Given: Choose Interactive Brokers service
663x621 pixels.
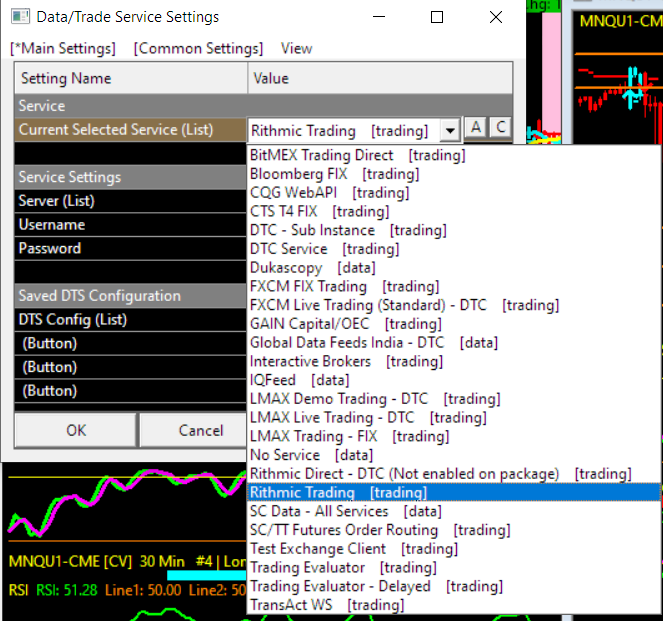Looking at the screenshot, I should click(453, 361).
